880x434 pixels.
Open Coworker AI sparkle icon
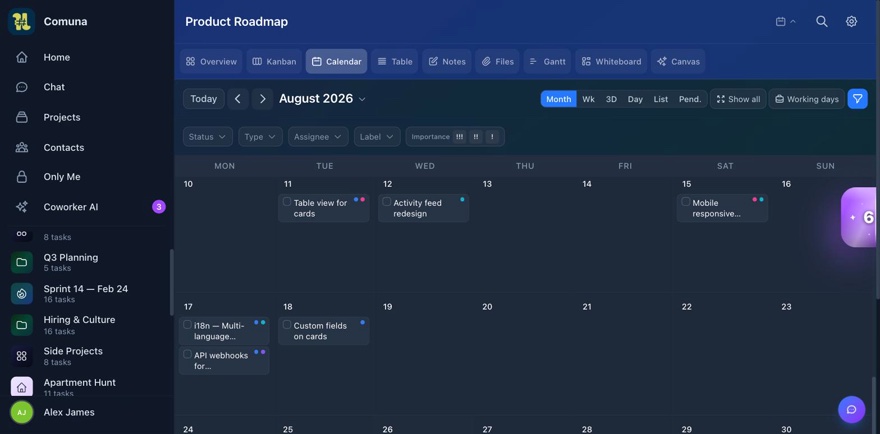pos(22,207)
